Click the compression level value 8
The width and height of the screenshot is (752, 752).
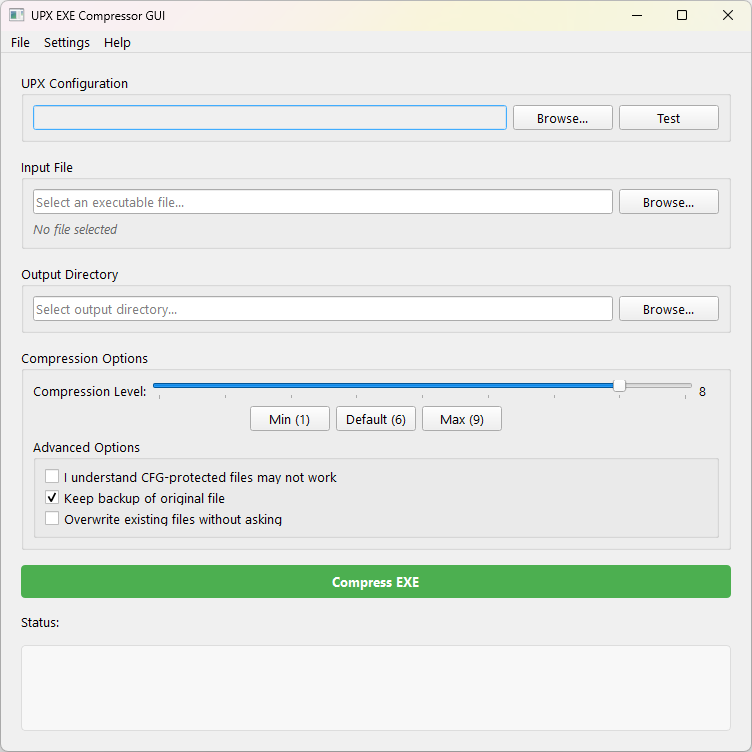tap(702, 392)
